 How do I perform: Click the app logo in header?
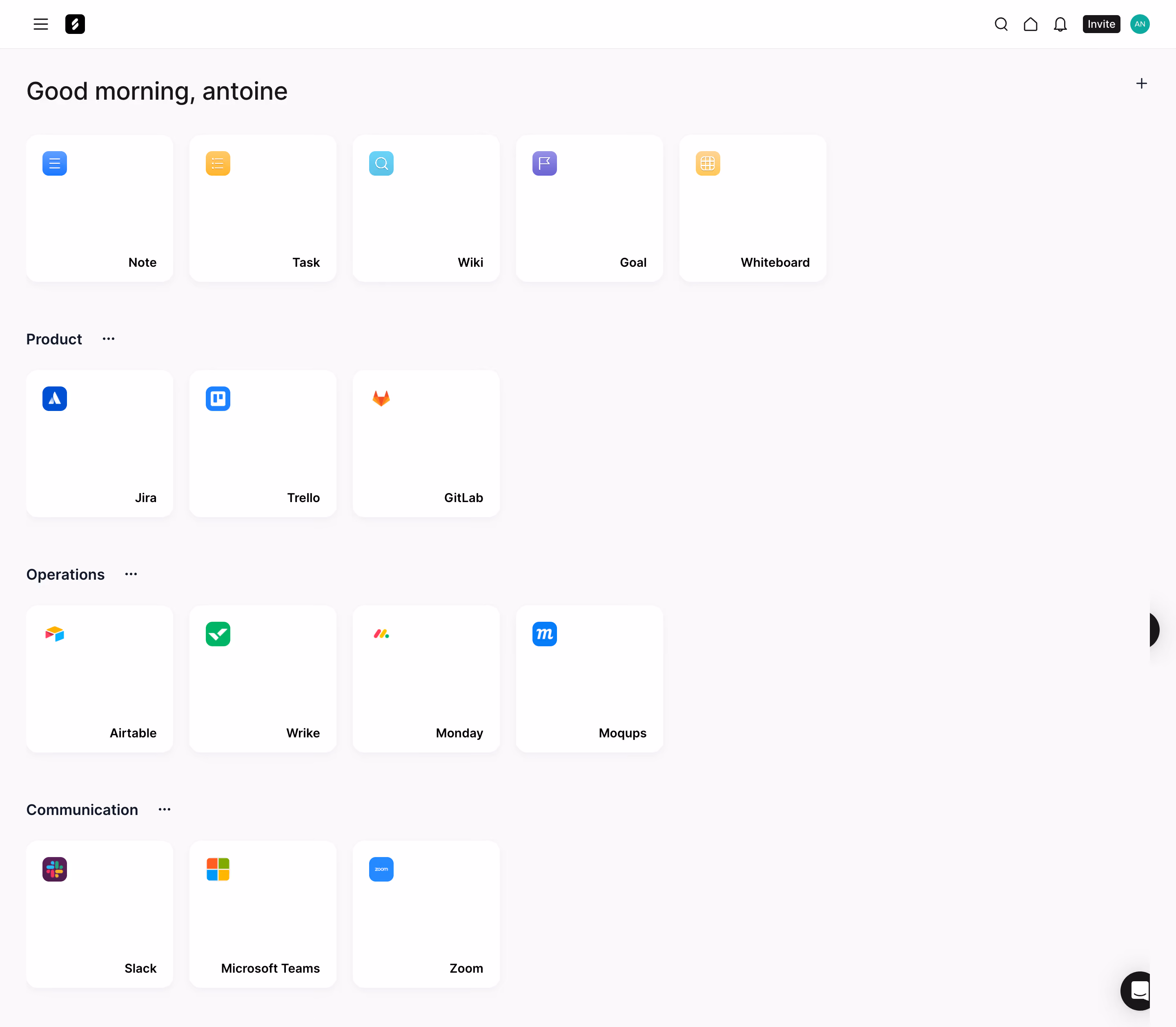75,24
